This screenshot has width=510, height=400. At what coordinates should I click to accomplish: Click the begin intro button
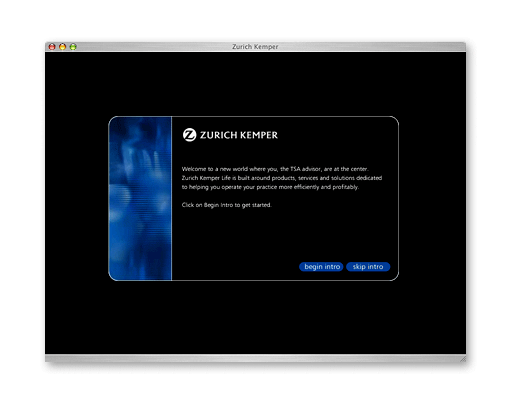[x=321, y=267]
